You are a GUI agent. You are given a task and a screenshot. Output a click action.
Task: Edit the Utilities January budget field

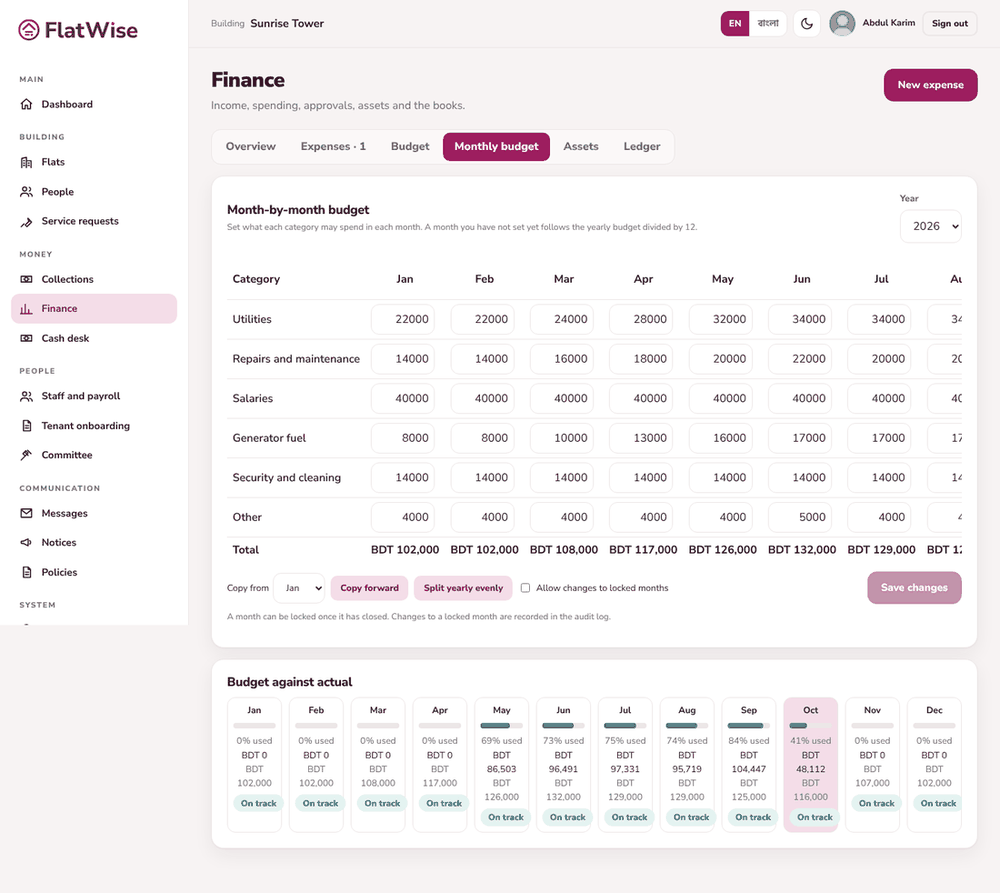403,319
